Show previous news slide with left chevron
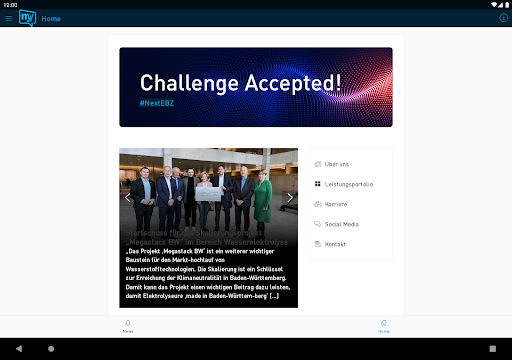The image size is (512, 360). click(127, 198)
